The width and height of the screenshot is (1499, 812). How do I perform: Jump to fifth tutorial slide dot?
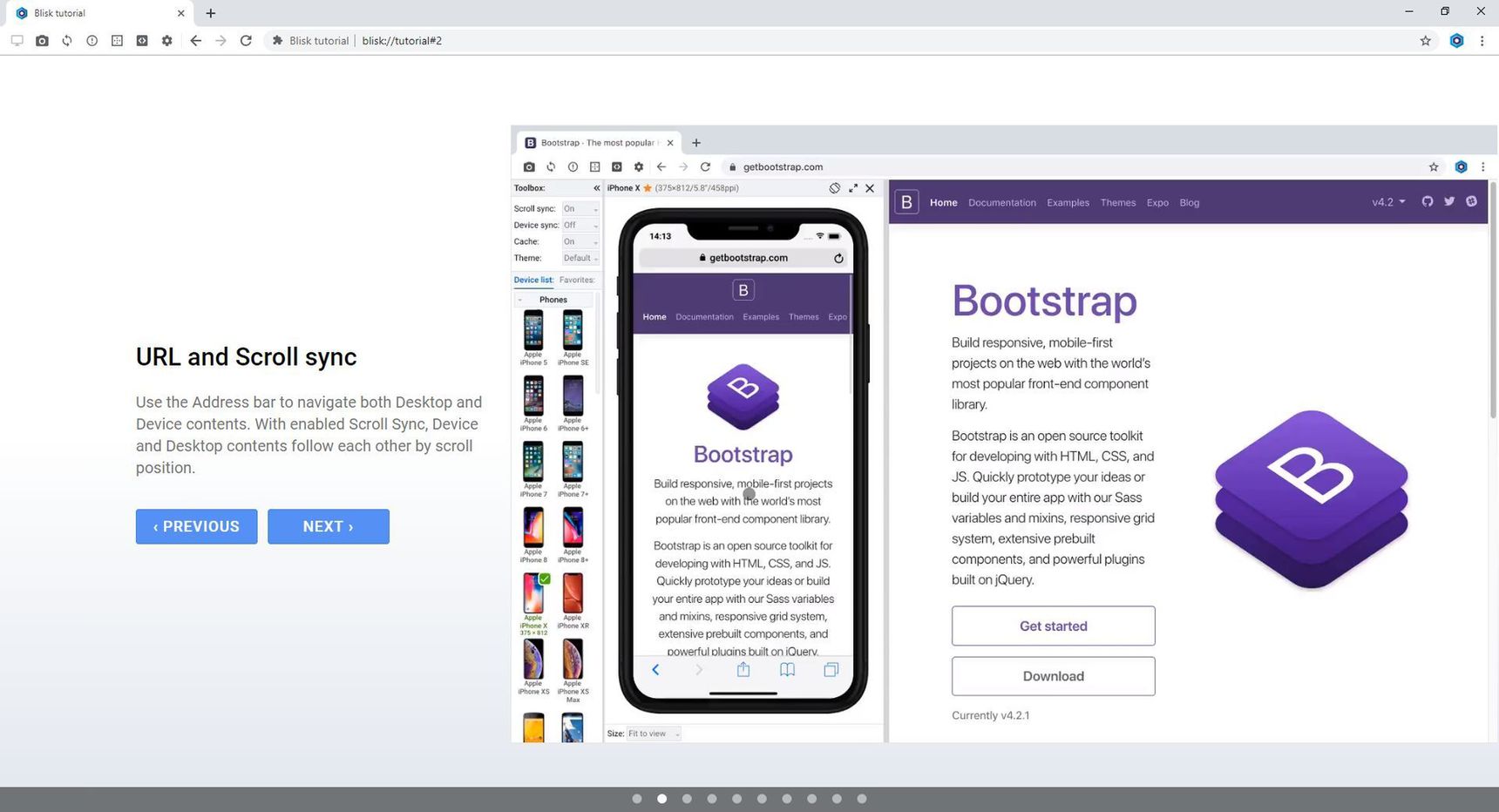click(x=737, y=799)
